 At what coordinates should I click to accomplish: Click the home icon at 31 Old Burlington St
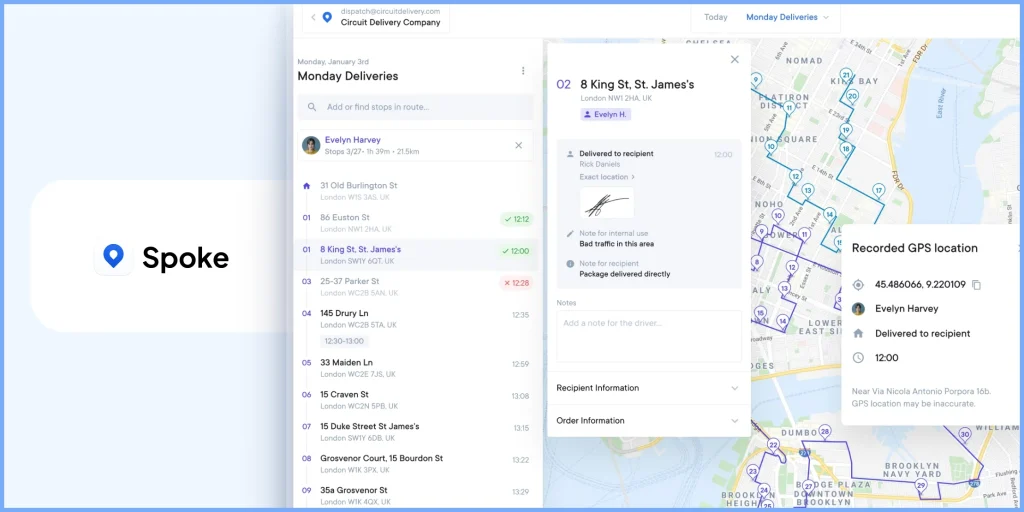click(x=307, y=186)
